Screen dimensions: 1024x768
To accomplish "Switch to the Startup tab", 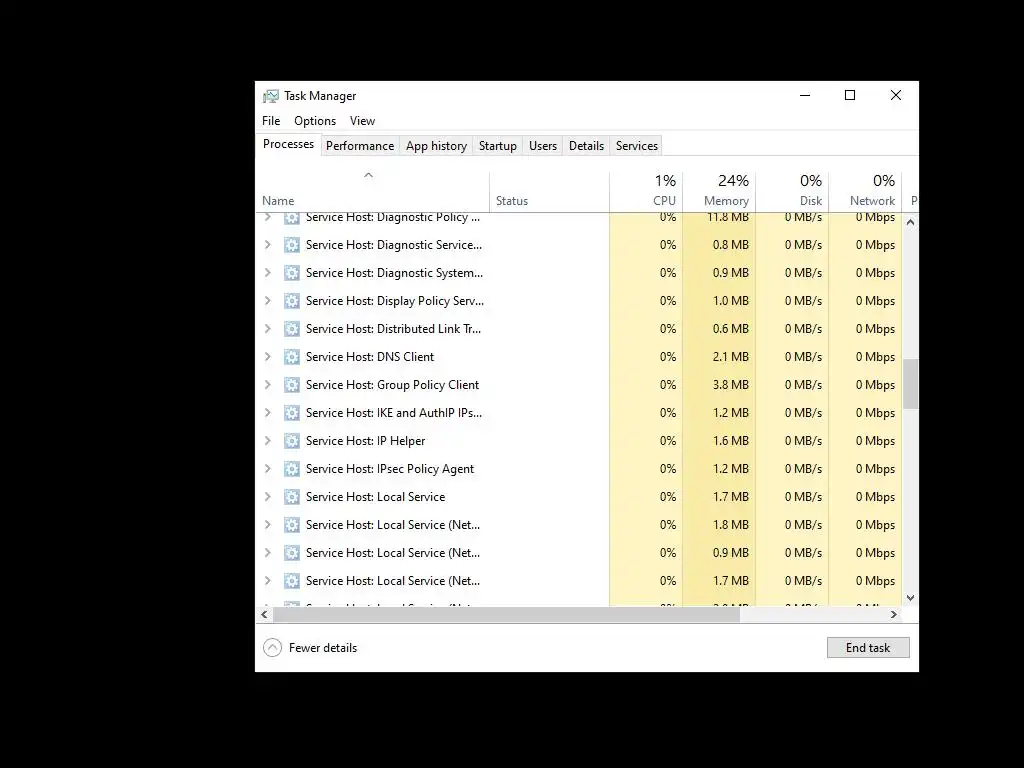I will click(498, 146).
